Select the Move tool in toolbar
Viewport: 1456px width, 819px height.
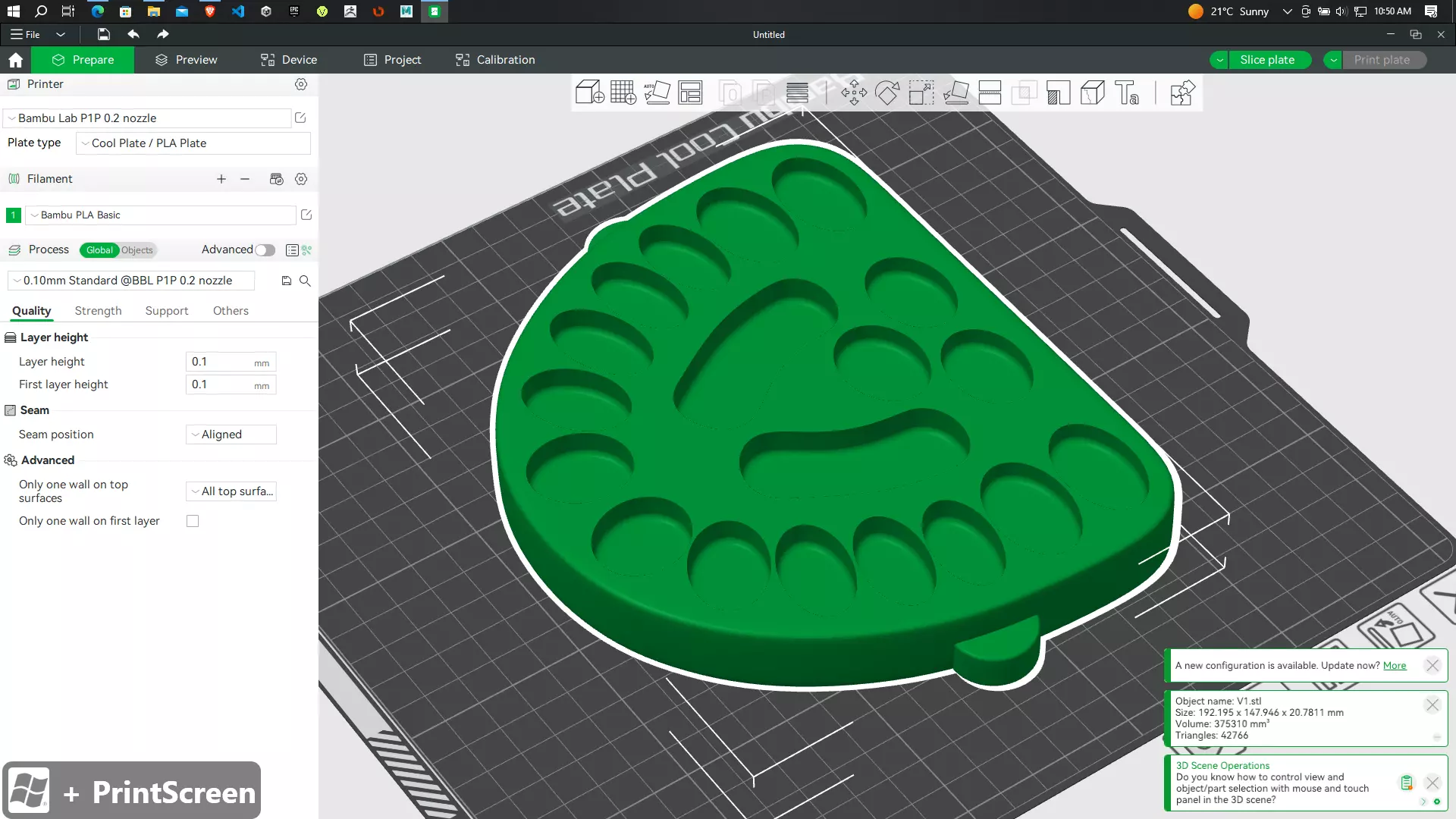854,93
